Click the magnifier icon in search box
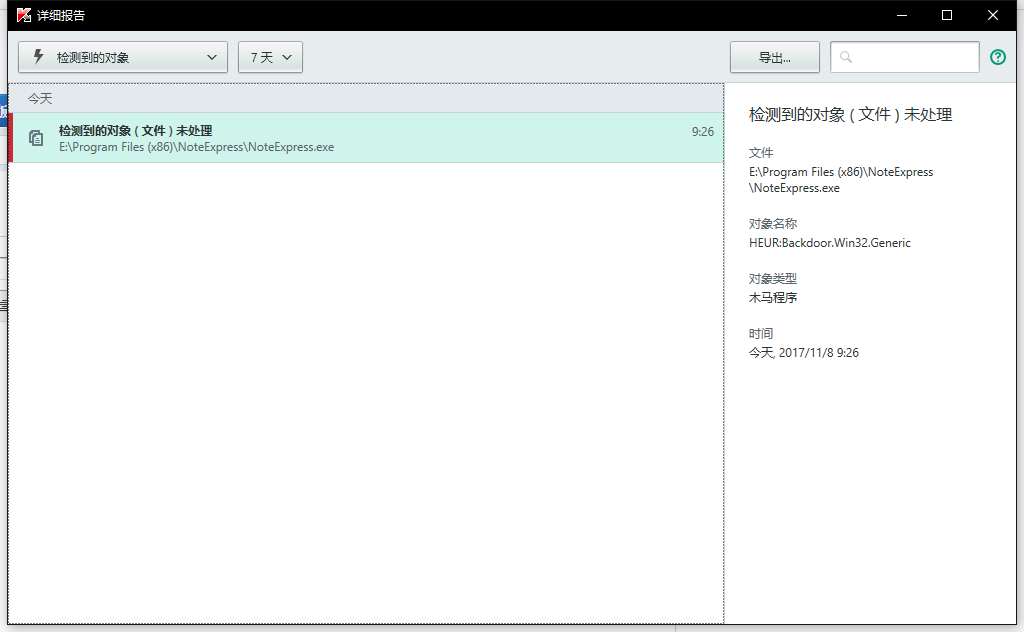Viewport: 1024px width, 632px height. click(846, 57)
